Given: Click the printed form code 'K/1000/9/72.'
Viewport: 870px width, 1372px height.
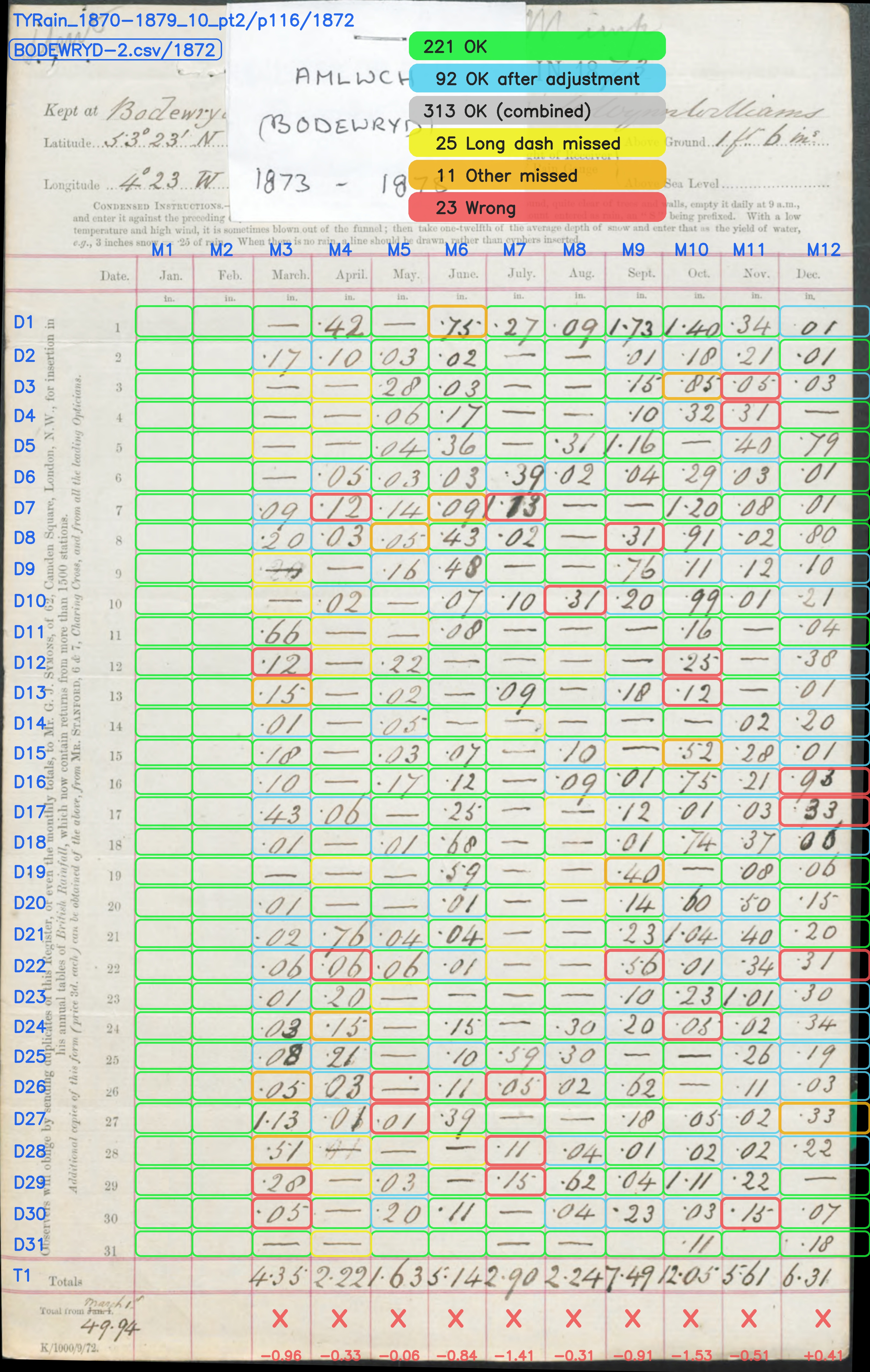Looking at the screenshot, I should pos(70,1349).
